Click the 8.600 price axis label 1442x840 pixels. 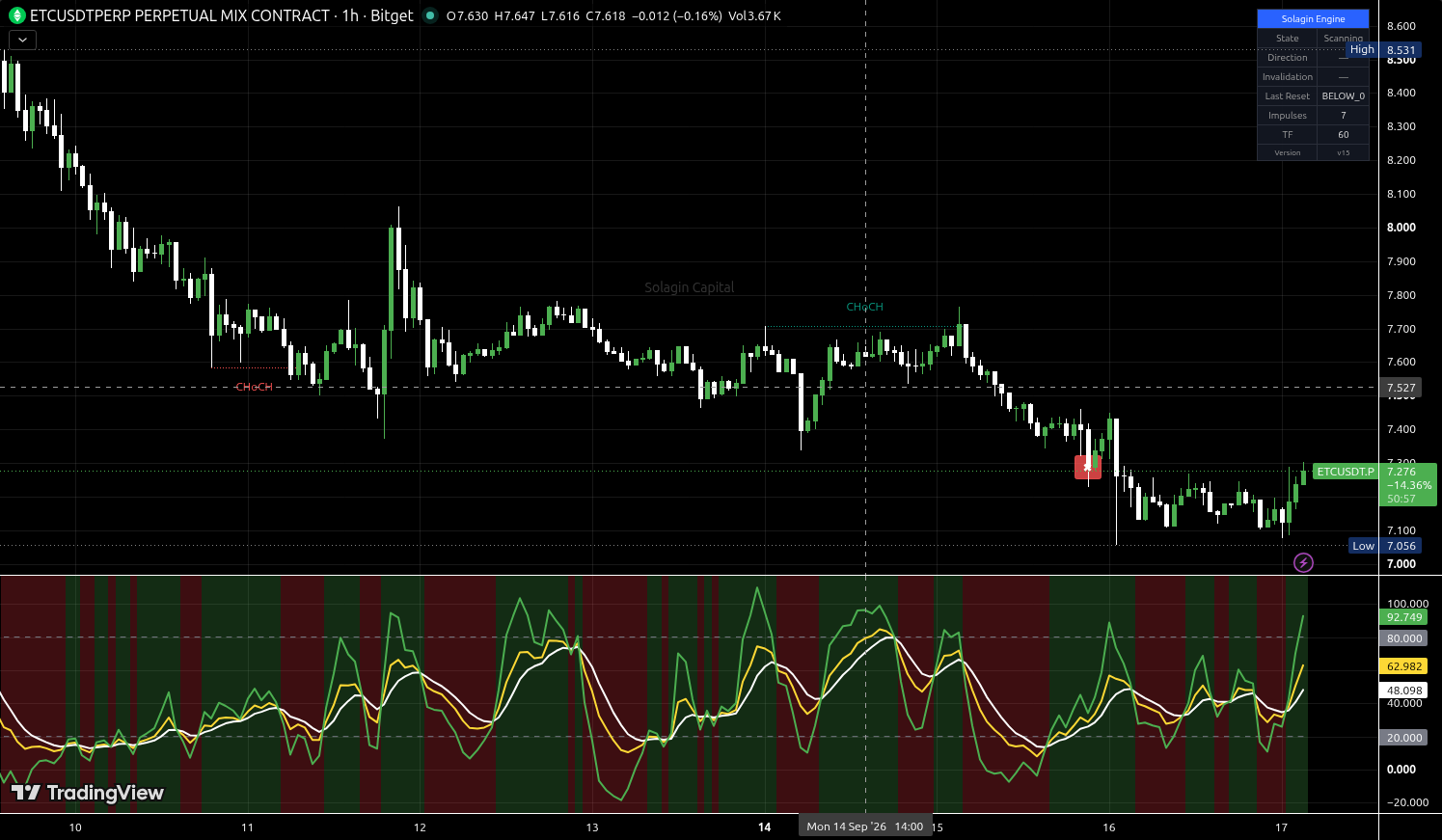tap(1401, 26)
